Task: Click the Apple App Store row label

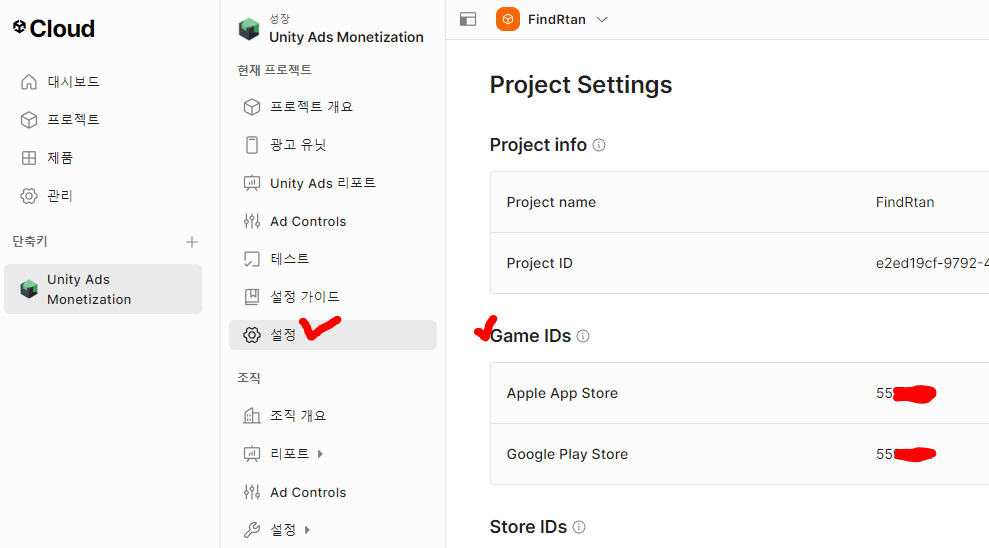Action: (x=562, y=394)
